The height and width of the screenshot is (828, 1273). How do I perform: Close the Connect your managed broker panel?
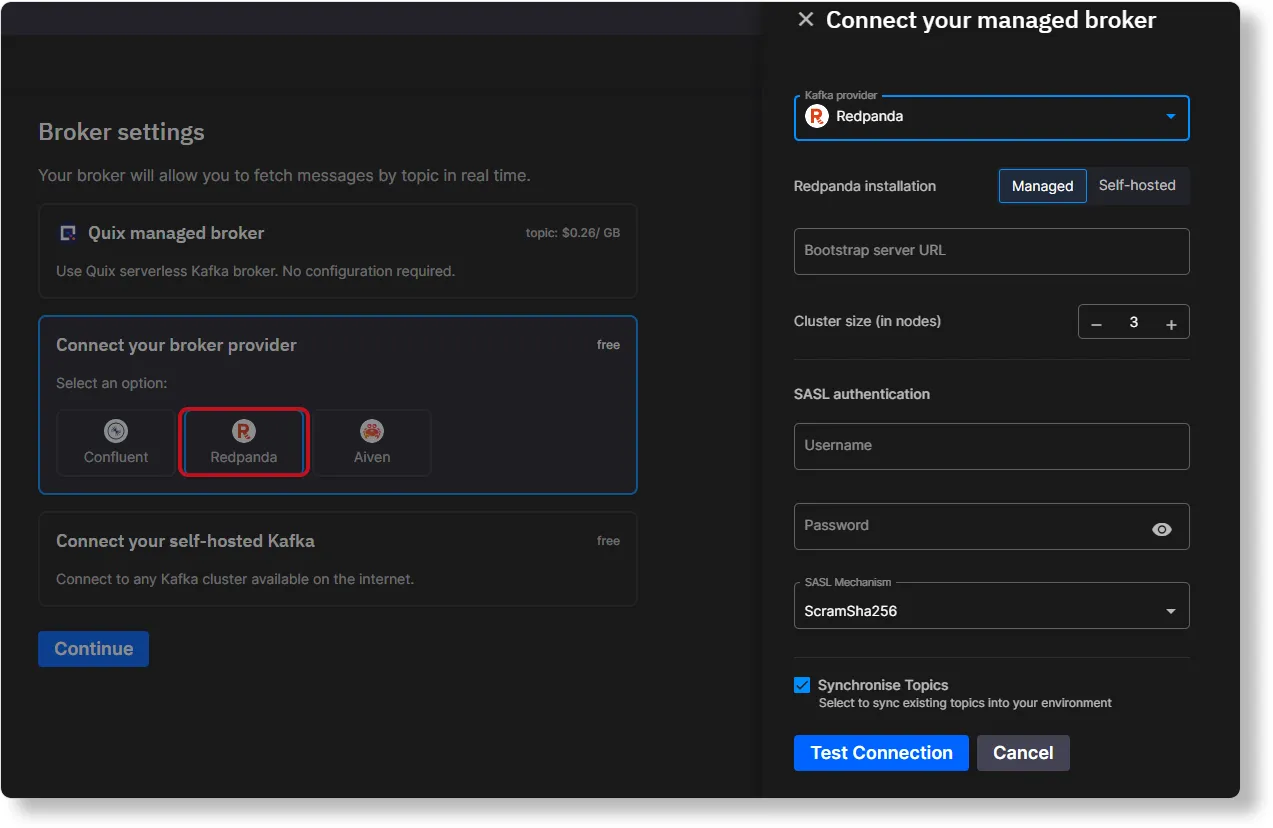[x=805, y=20]
